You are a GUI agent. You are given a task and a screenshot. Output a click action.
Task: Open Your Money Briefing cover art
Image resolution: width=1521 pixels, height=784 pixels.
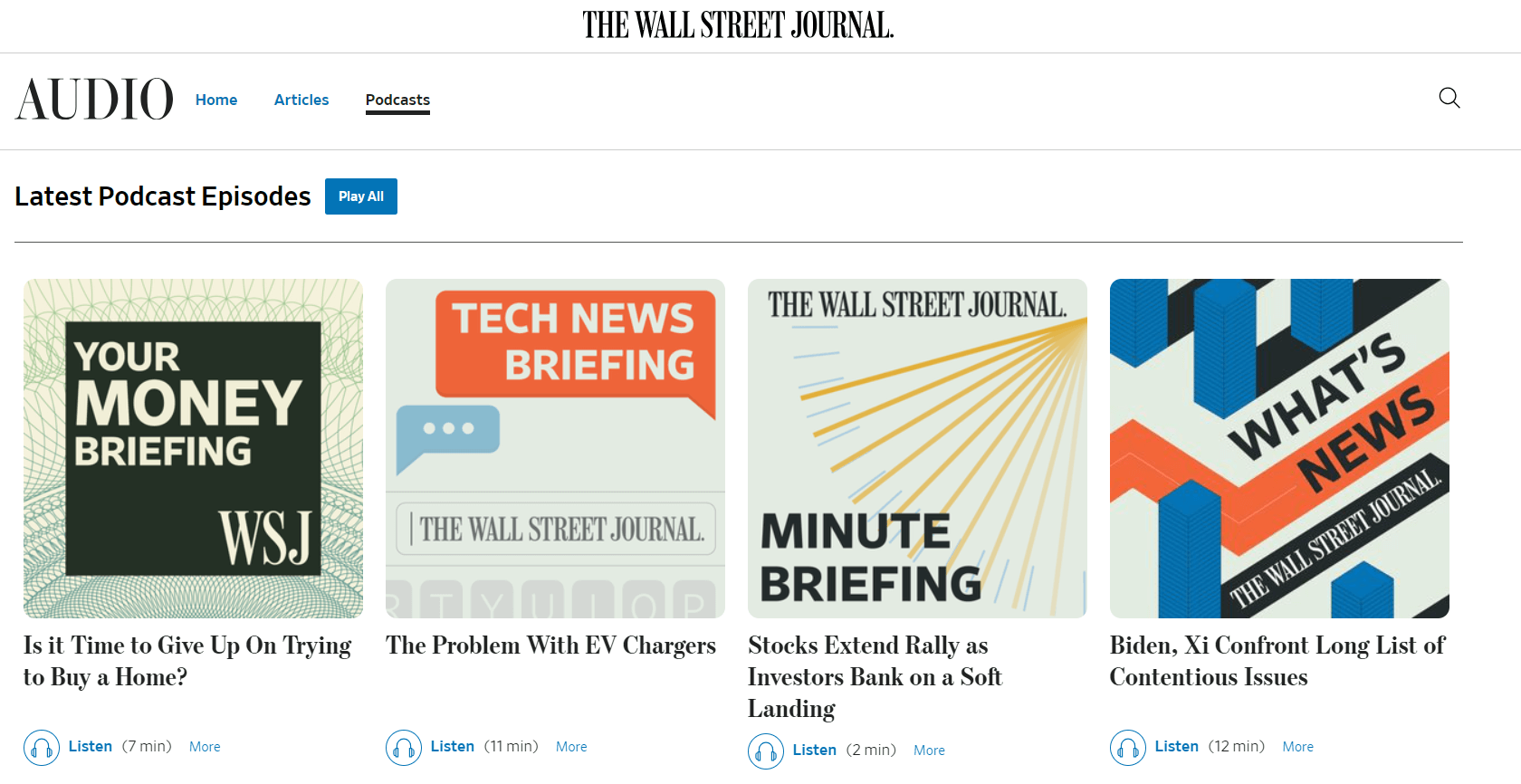(x=193, y=448)
